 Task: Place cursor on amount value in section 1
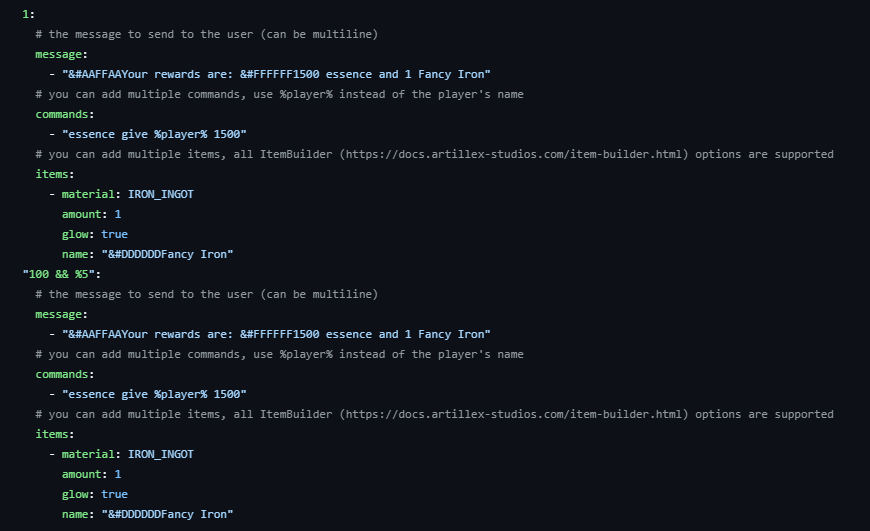118,214
